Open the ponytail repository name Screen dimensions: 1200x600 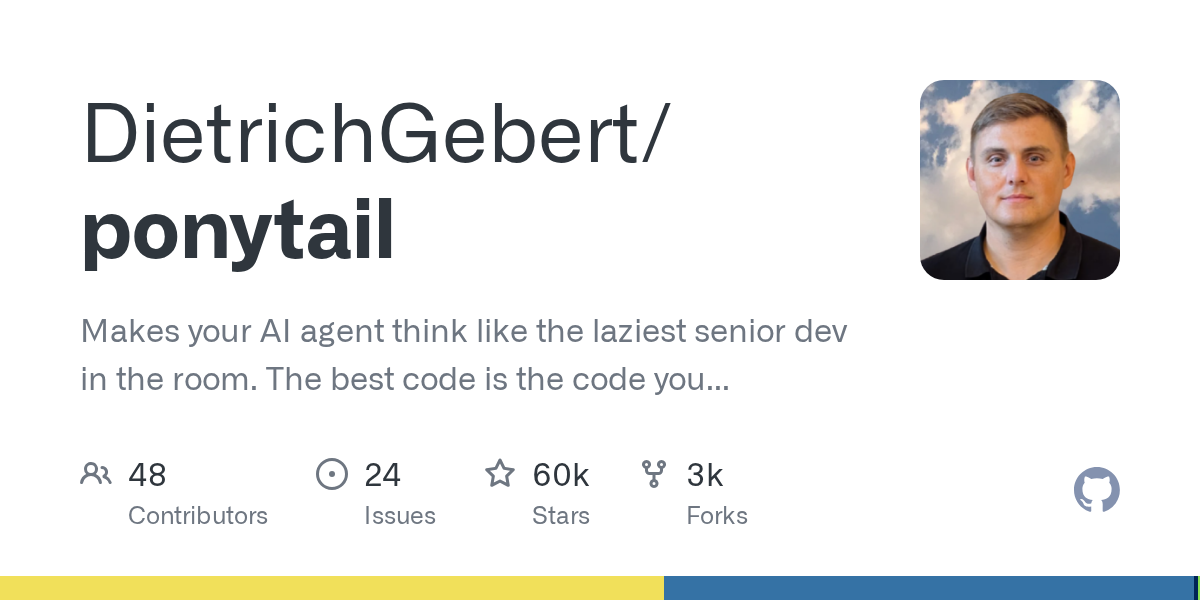238,230
